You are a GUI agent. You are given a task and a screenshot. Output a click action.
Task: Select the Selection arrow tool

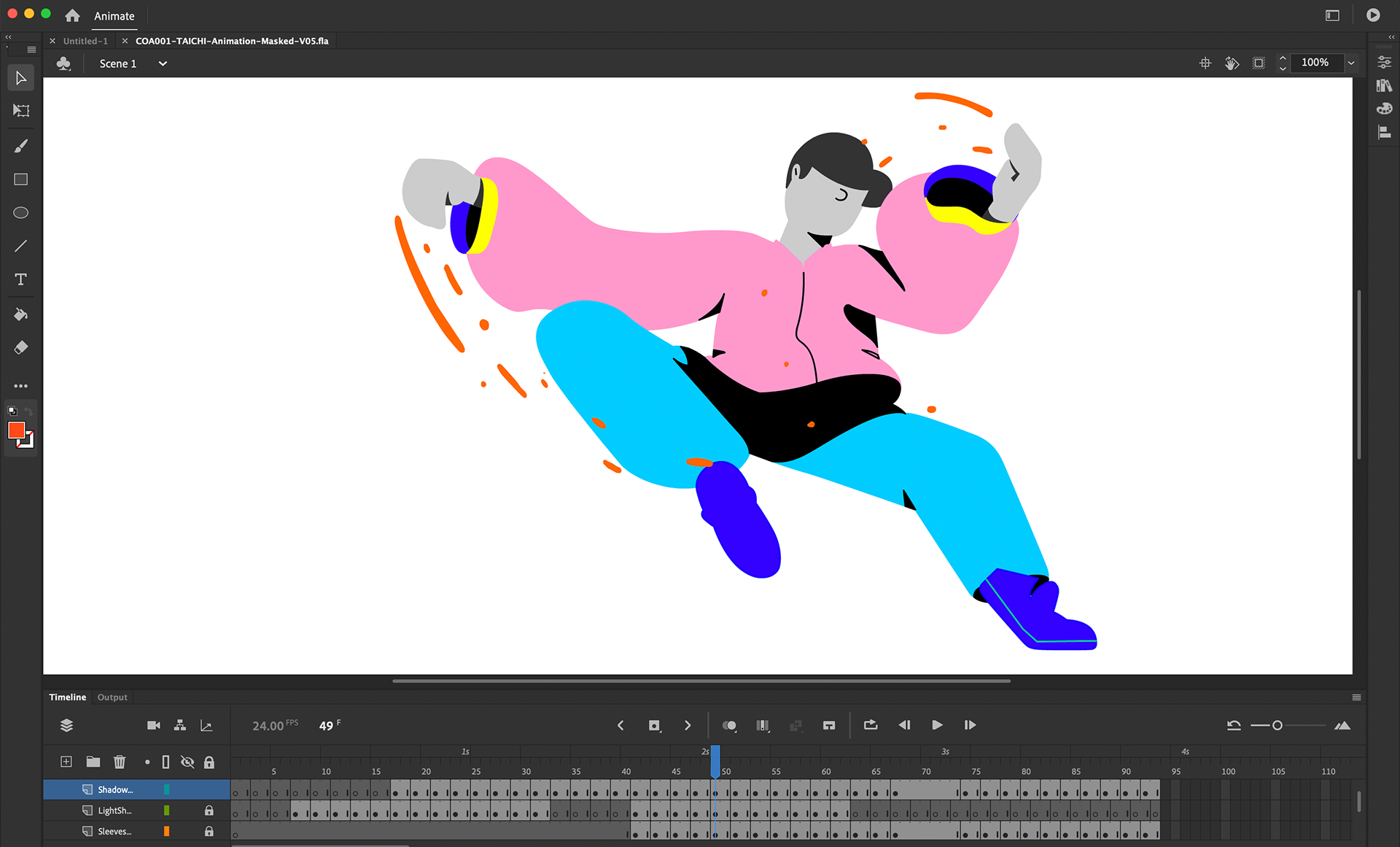point(21,78)
